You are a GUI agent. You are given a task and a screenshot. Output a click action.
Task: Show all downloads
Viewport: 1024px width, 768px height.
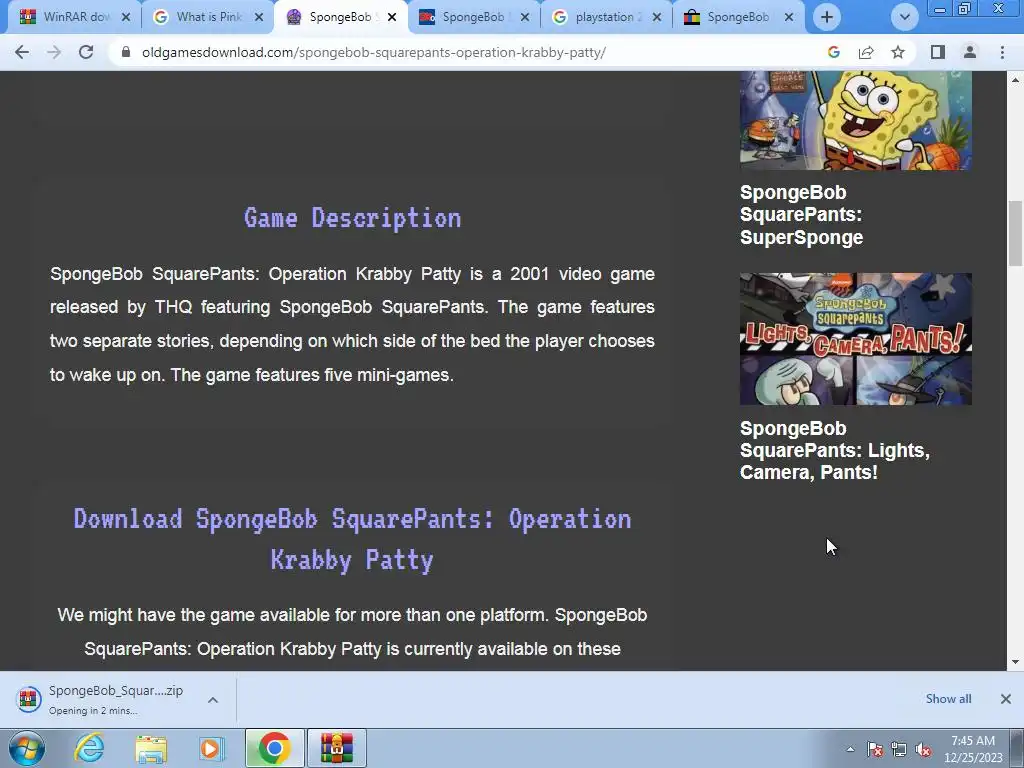948,699
